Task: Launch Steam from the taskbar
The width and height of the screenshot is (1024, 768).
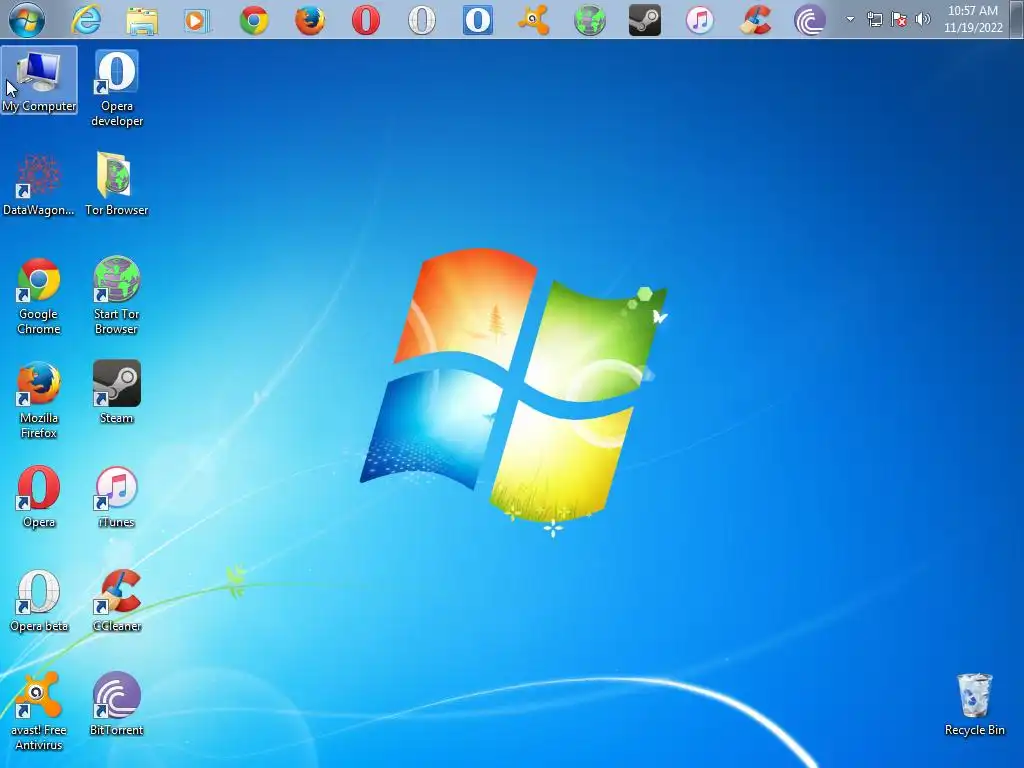Action: coord(645,20)
